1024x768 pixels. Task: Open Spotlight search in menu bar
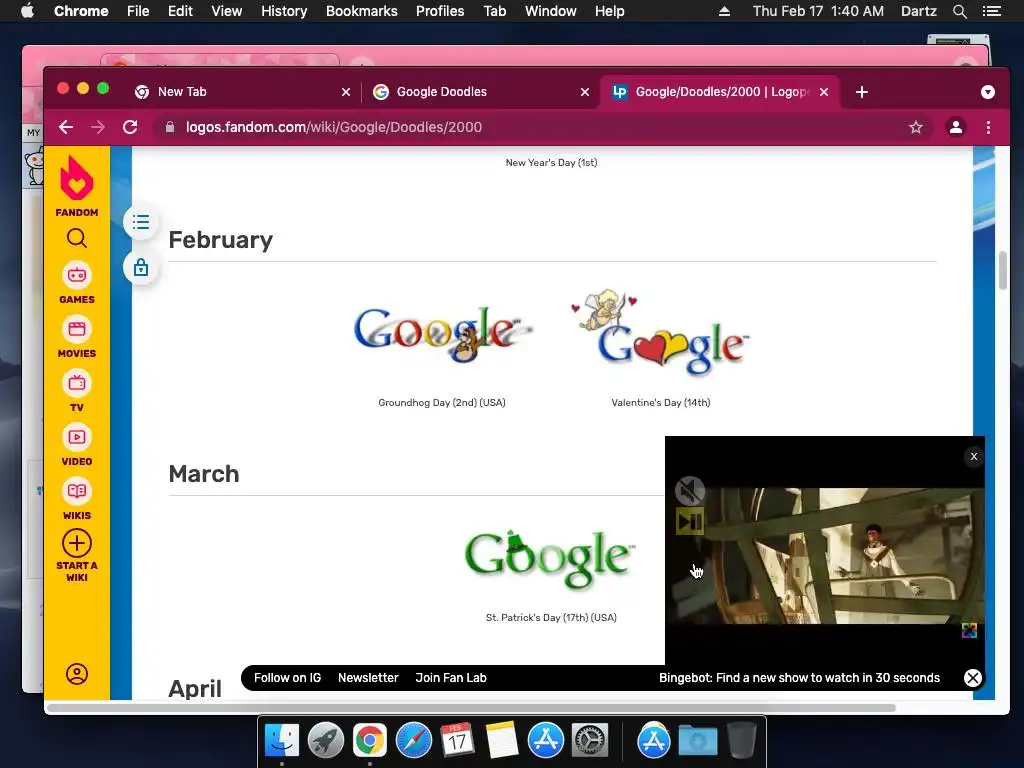pyautogui.click(x=959, y=11)
